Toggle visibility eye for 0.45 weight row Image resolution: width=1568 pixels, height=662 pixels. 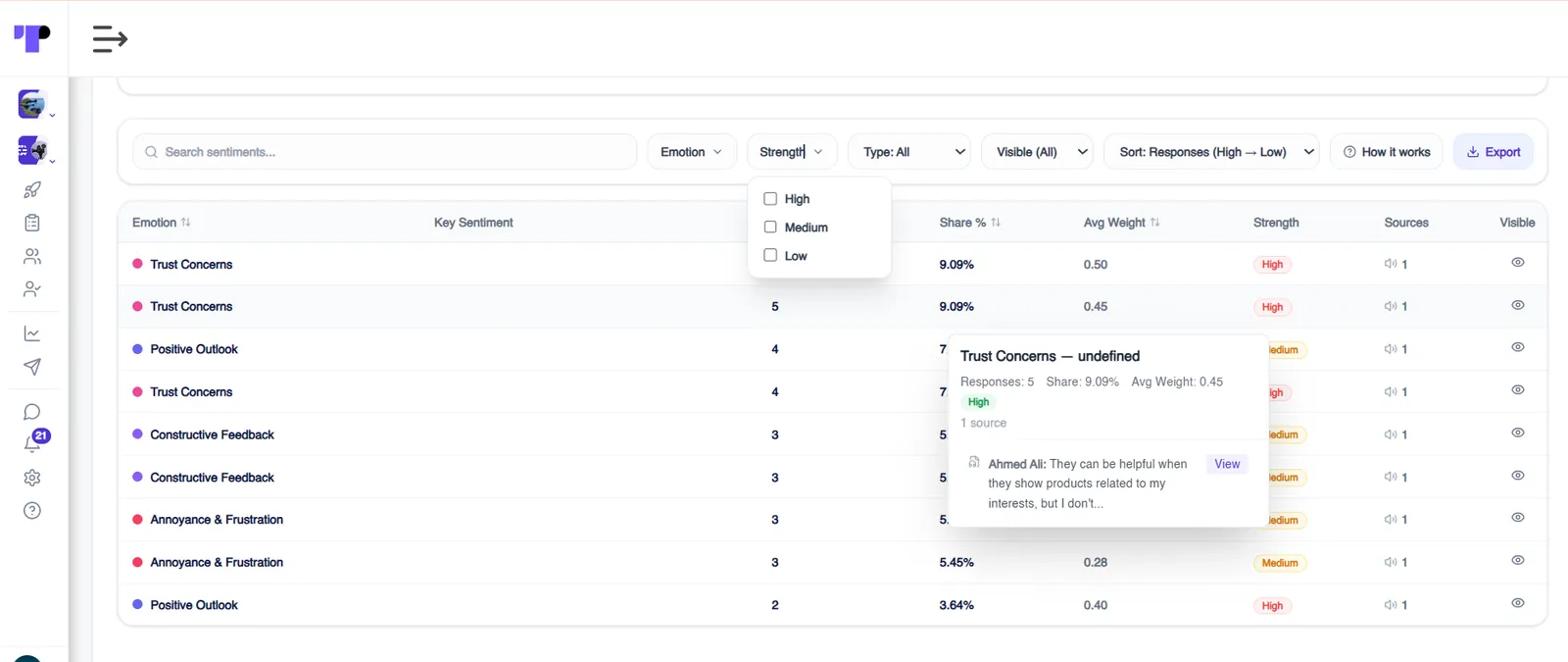pyautogui.click(x=1518, y=305)
